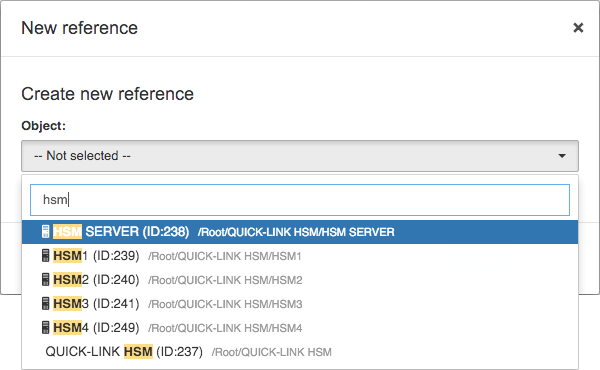Click the /Root/QUICK-LINK HSM/HSM4 path text

(x=225, y=328)
